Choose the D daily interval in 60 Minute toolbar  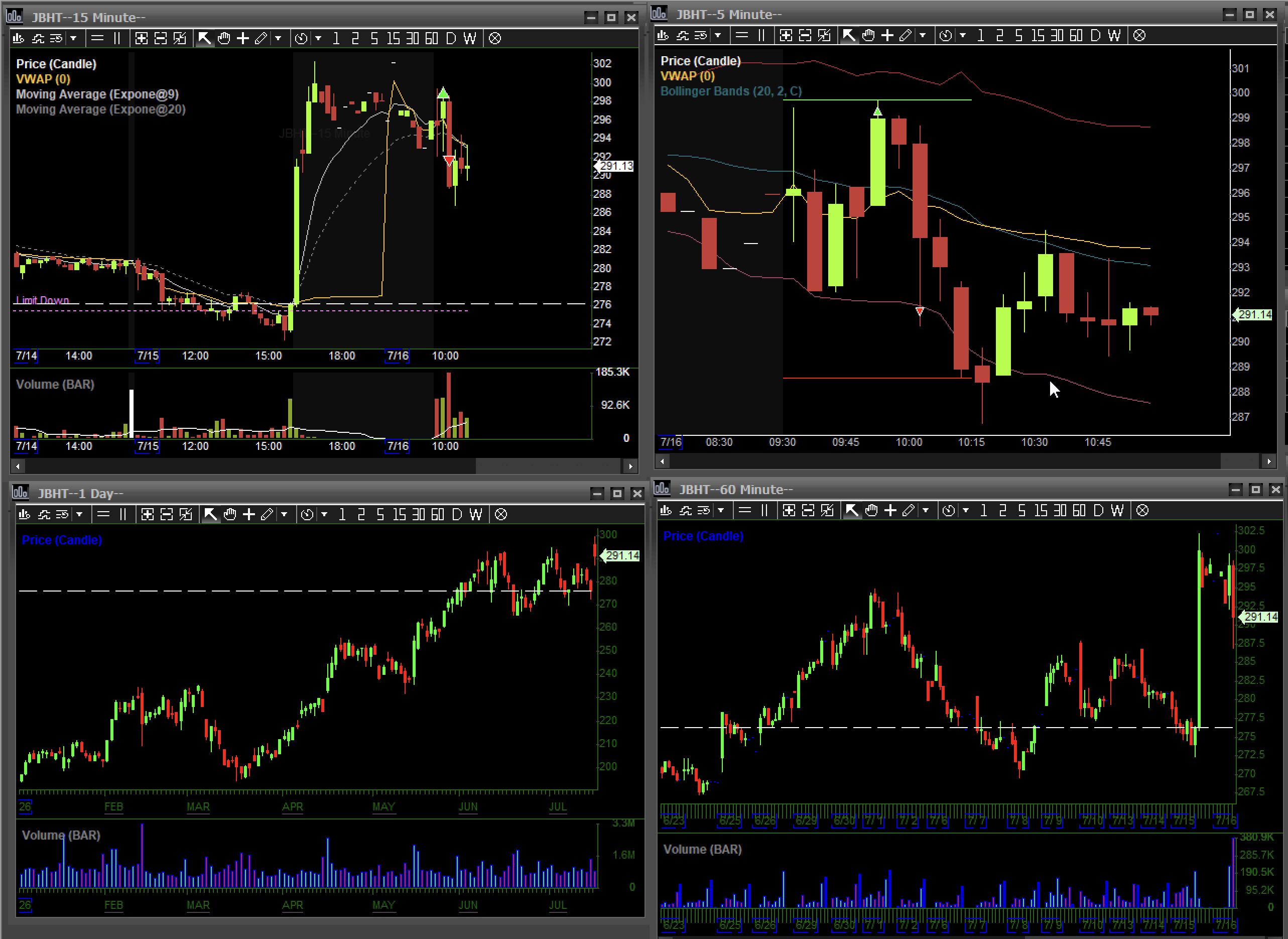1098,511
